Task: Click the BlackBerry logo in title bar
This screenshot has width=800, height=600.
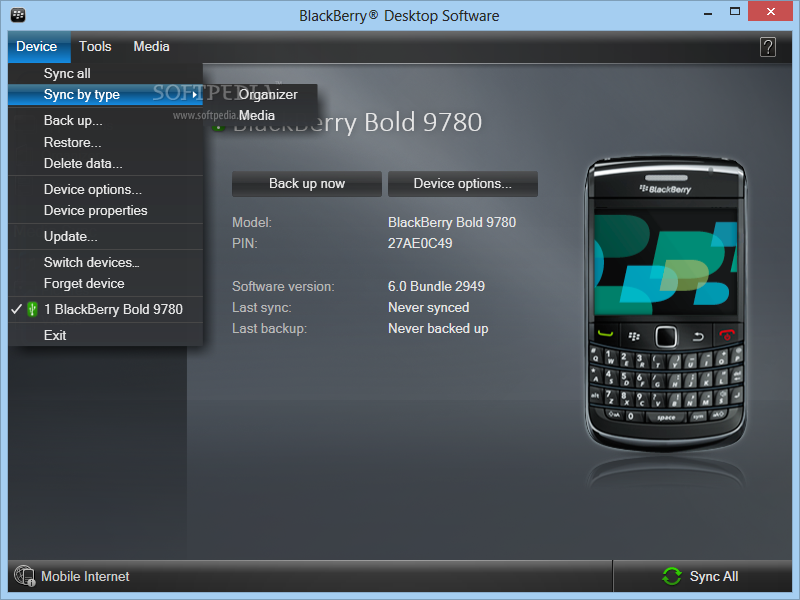Action: (18, 15)
